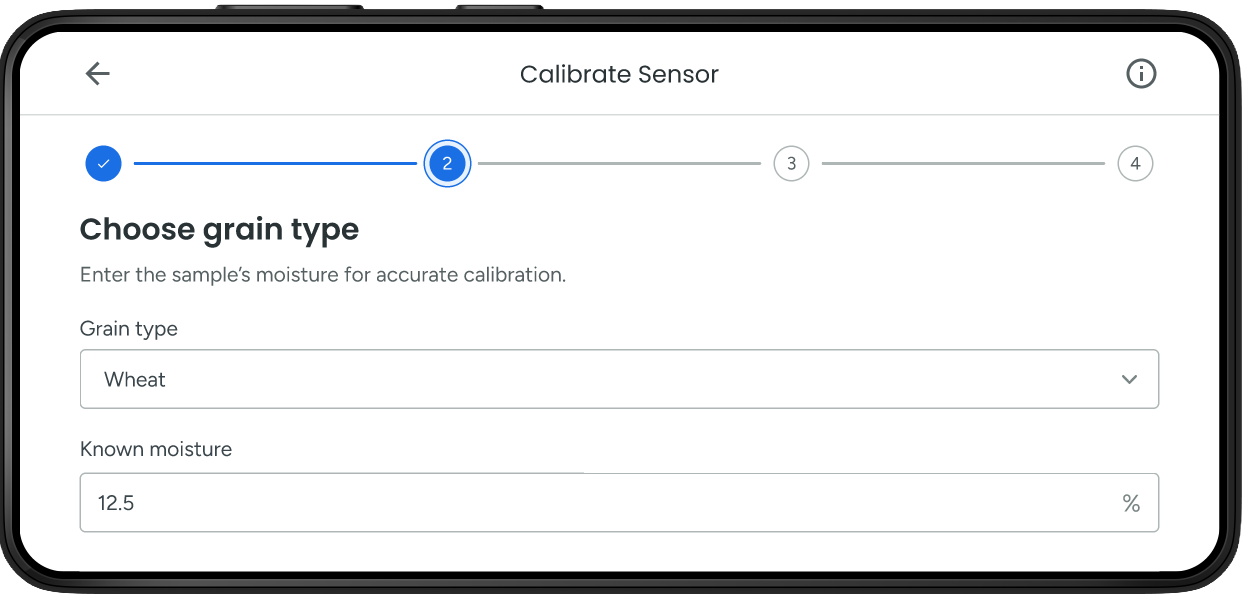Tap the back arrow icon
The height and width of the screenshot is (597, 1248).
coord(98,73)
